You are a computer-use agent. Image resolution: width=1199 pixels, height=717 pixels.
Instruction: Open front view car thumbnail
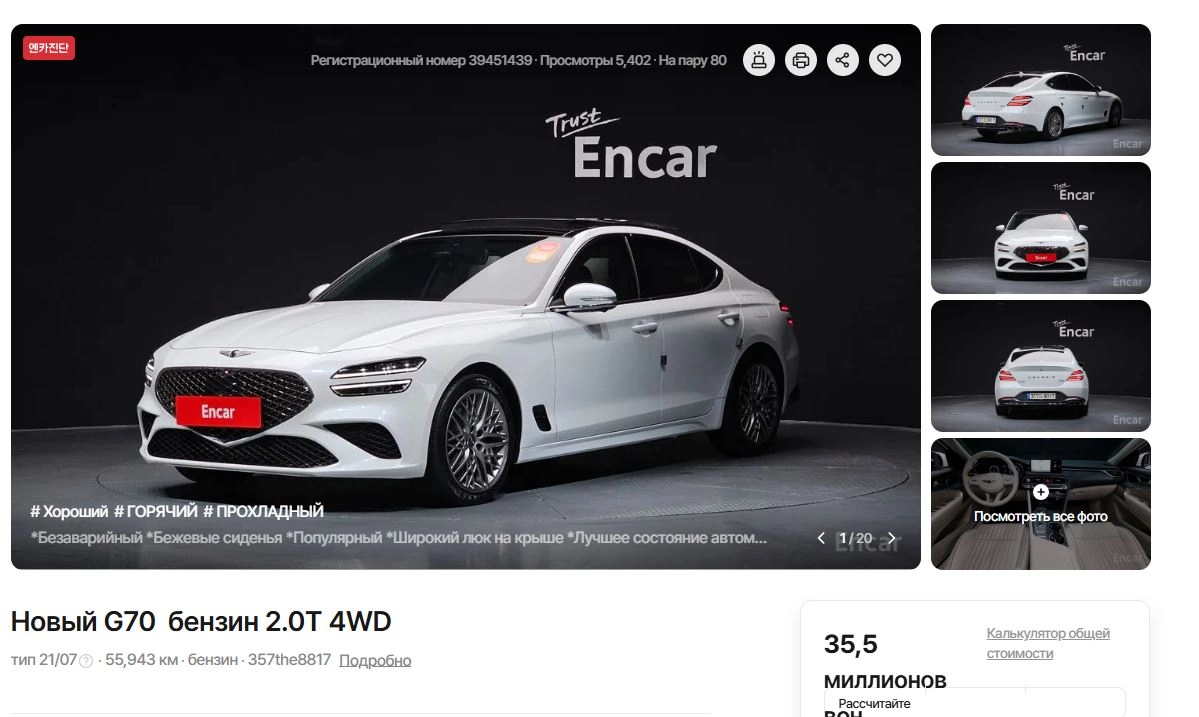[1041, 228]
